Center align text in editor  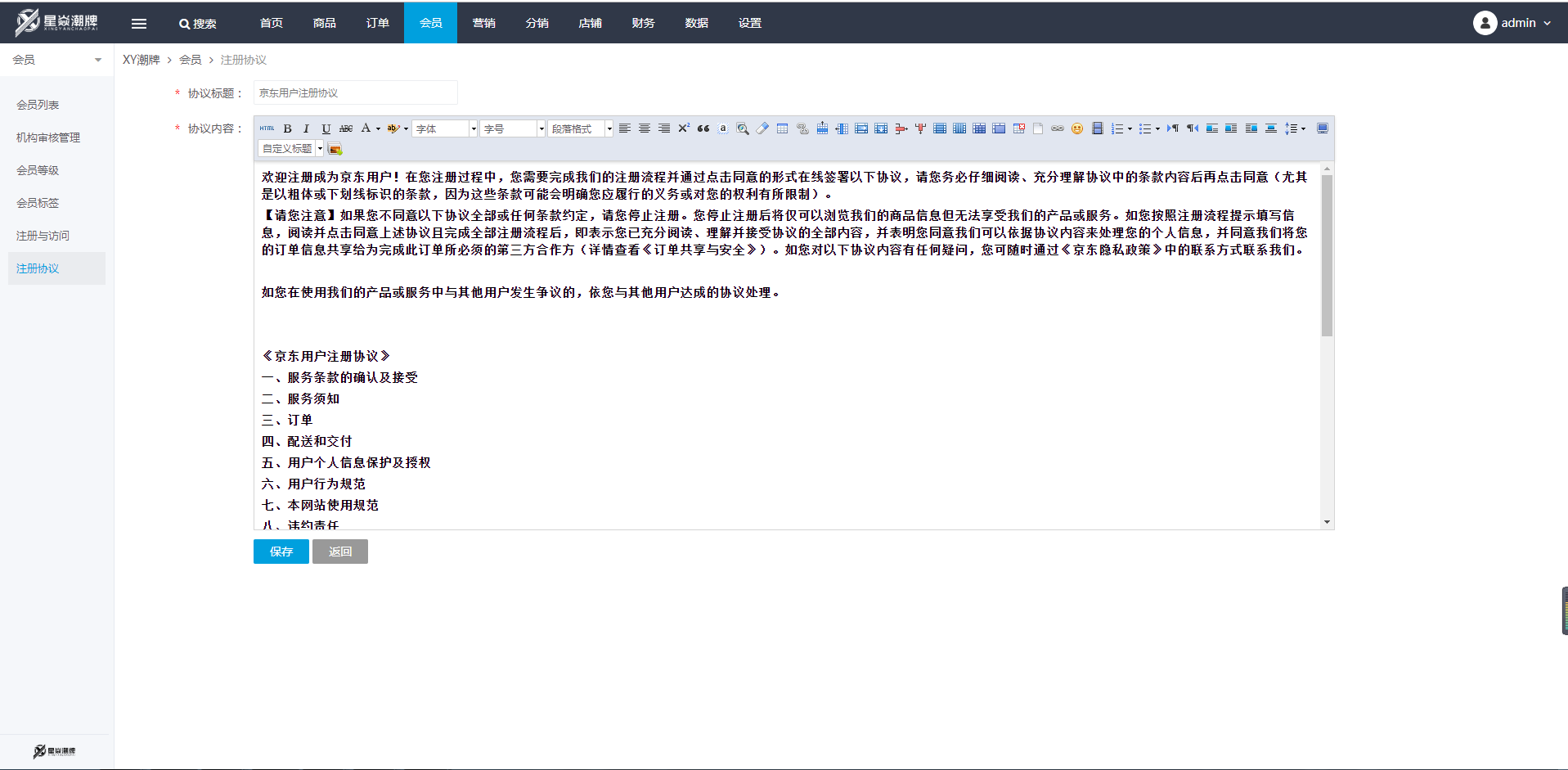click(645, 128)
